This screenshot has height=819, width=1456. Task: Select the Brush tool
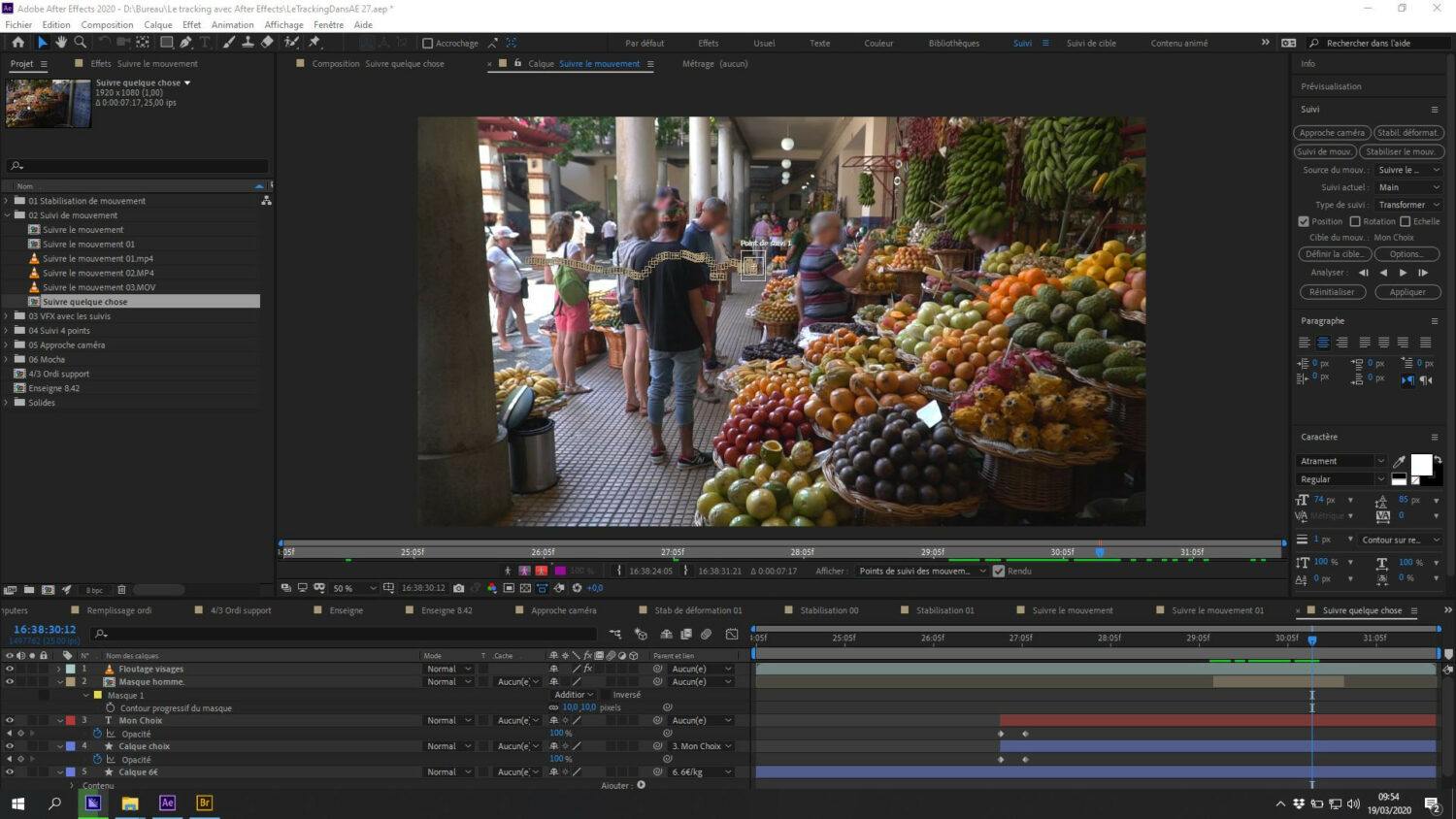tap(229, 43)
